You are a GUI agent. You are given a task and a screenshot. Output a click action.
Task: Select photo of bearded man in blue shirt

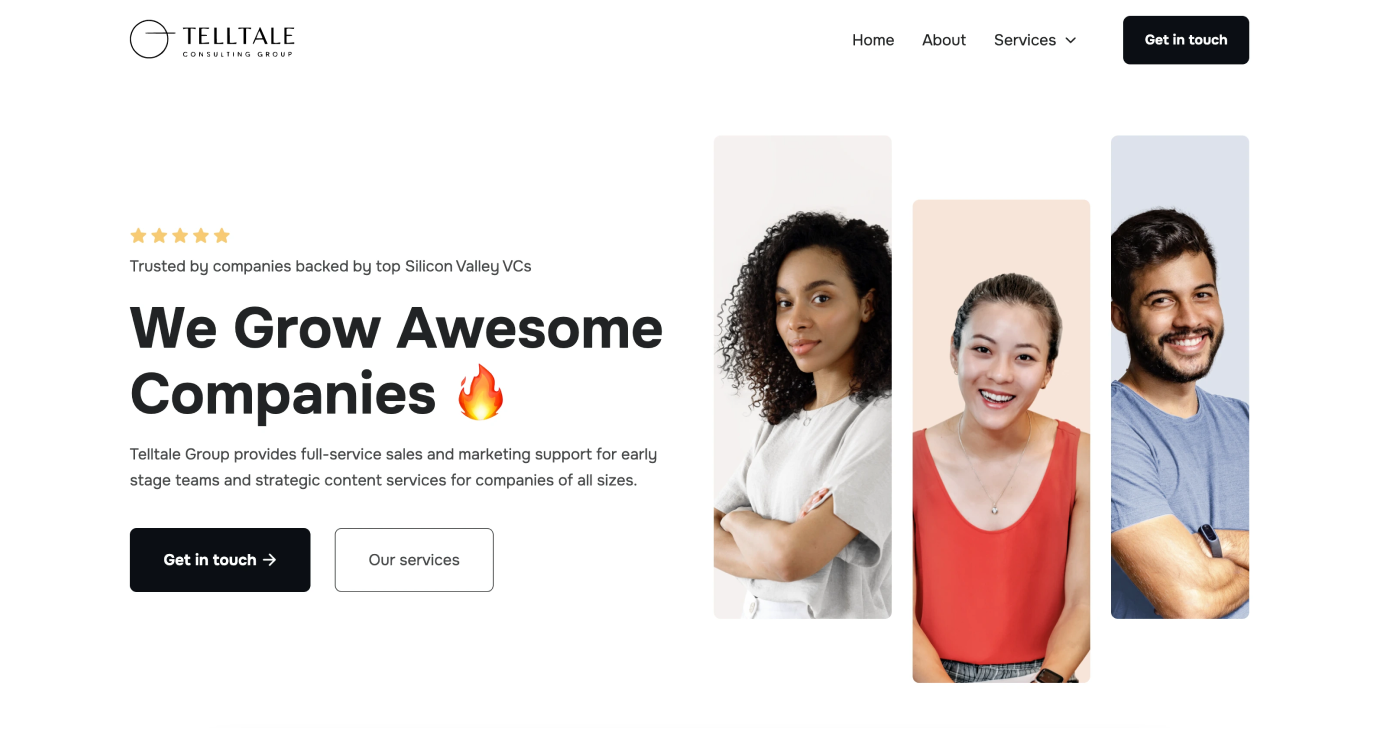pyautogui.click(x=1180, y=377)
